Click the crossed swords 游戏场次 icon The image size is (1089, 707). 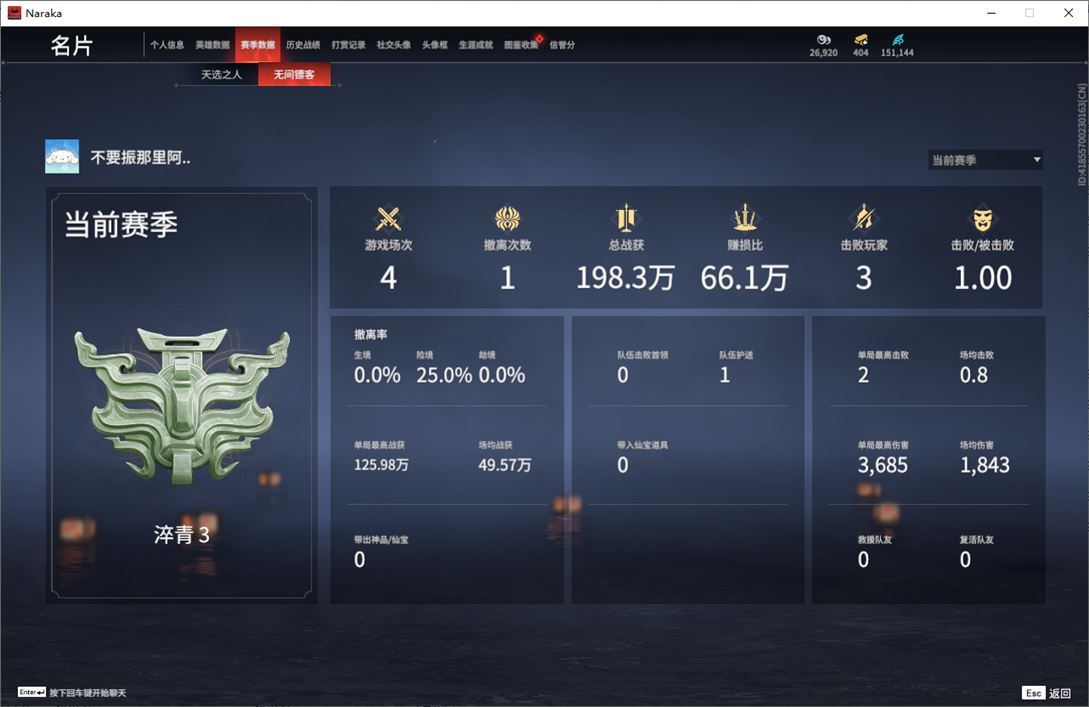pyautogui.click(x=388, y=219)
